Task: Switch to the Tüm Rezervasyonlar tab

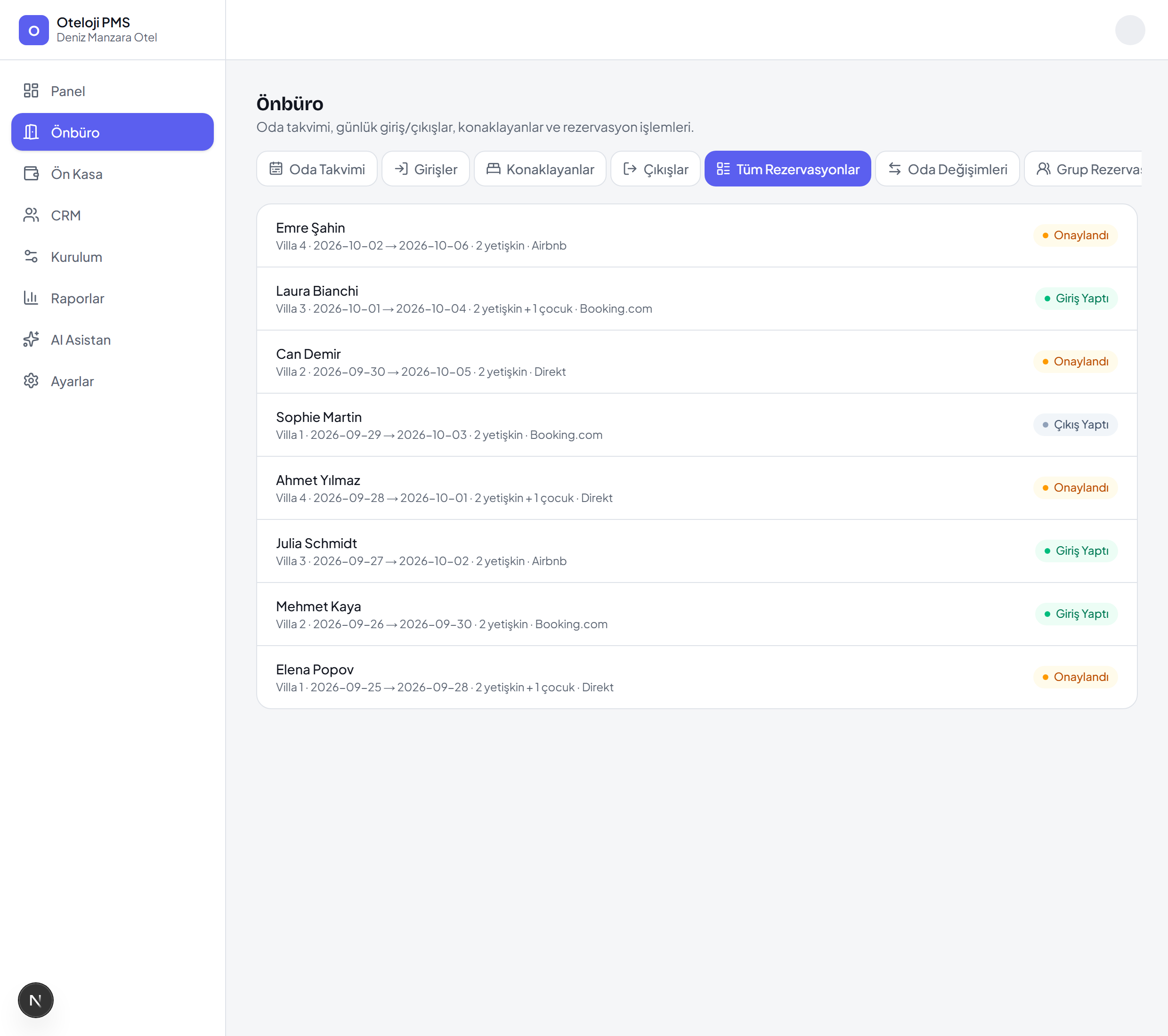Action: click(787, 169)
